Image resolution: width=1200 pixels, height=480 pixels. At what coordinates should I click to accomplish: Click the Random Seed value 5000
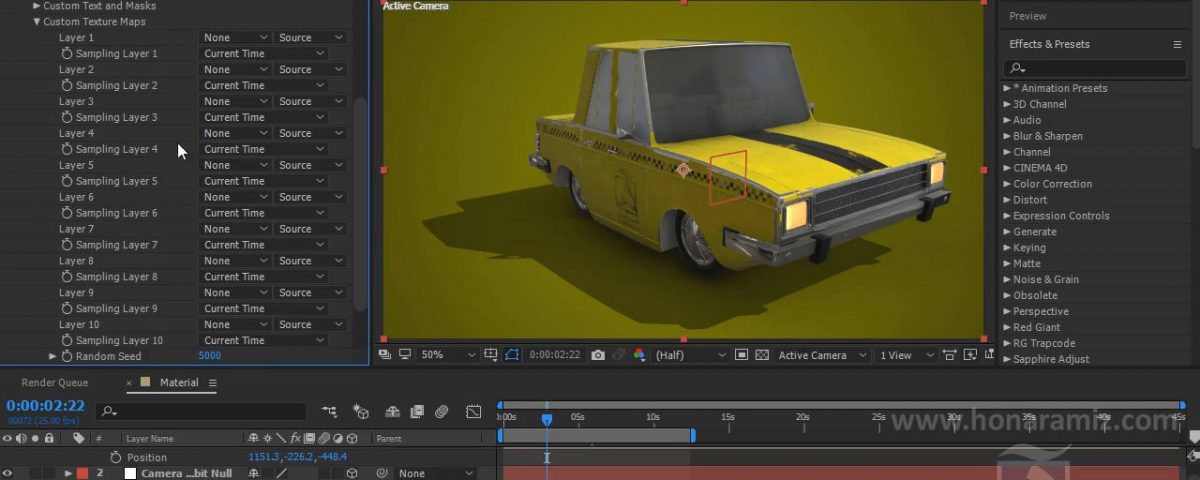coord(210,356)
